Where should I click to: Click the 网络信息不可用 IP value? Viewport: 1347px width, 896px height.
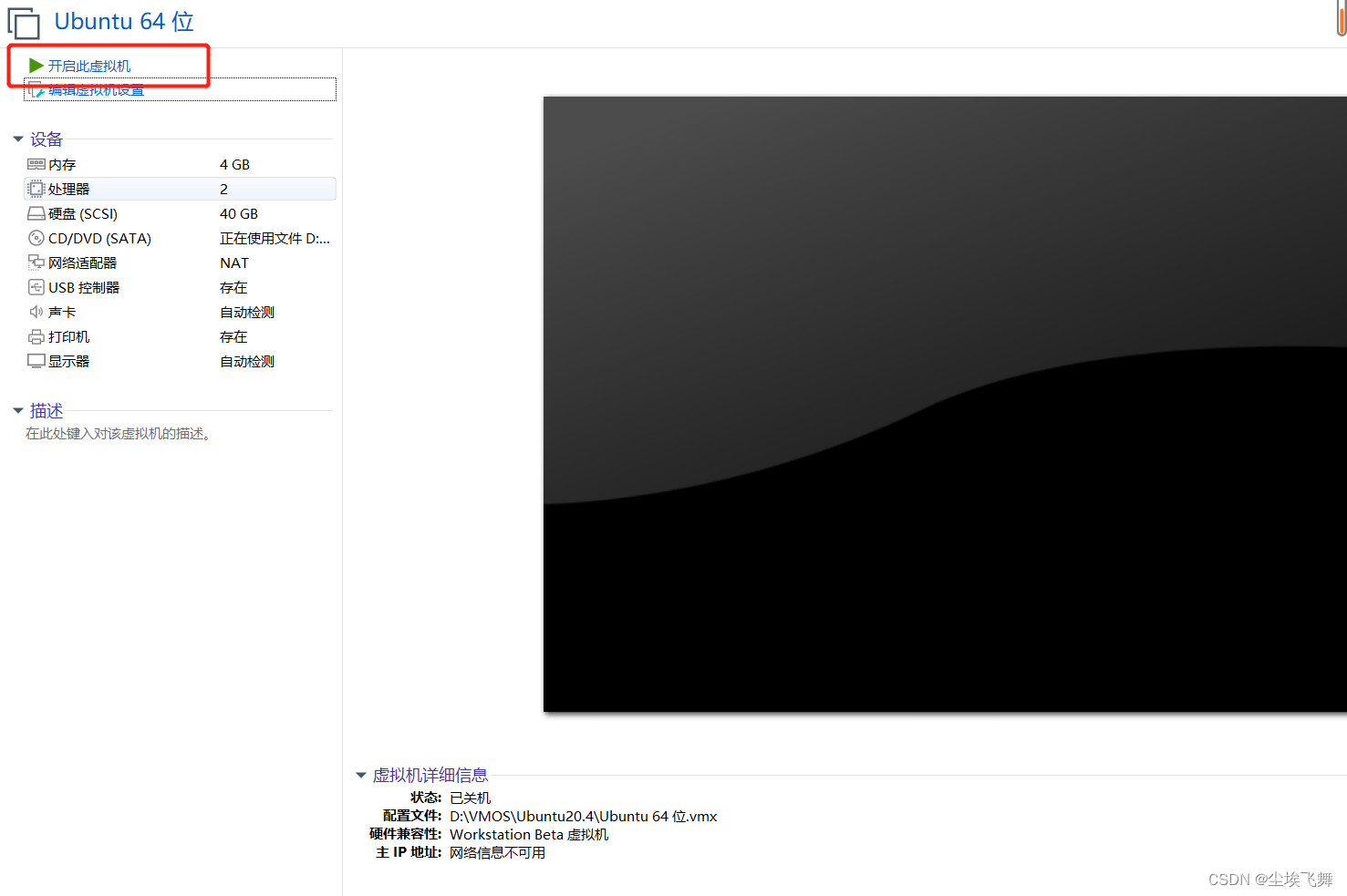click(498, 852)
